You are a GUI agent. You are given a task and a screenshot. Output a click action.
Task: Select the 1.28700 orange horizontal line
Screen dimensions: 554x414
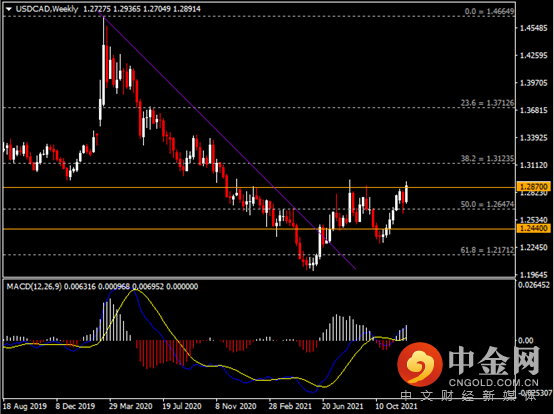tap(259, 188)
